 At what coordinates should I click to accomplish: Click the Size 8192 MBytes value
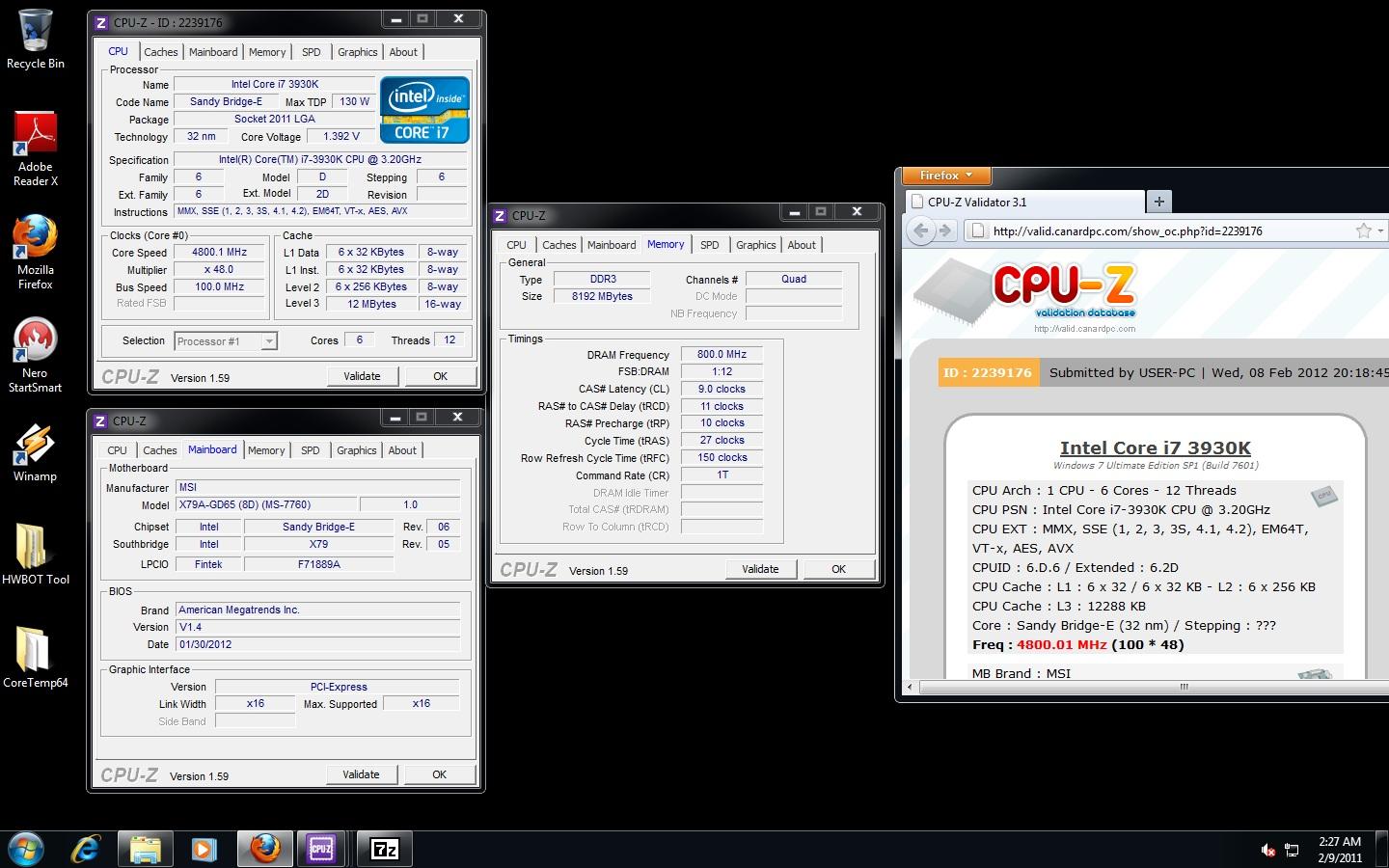(602, 296)
